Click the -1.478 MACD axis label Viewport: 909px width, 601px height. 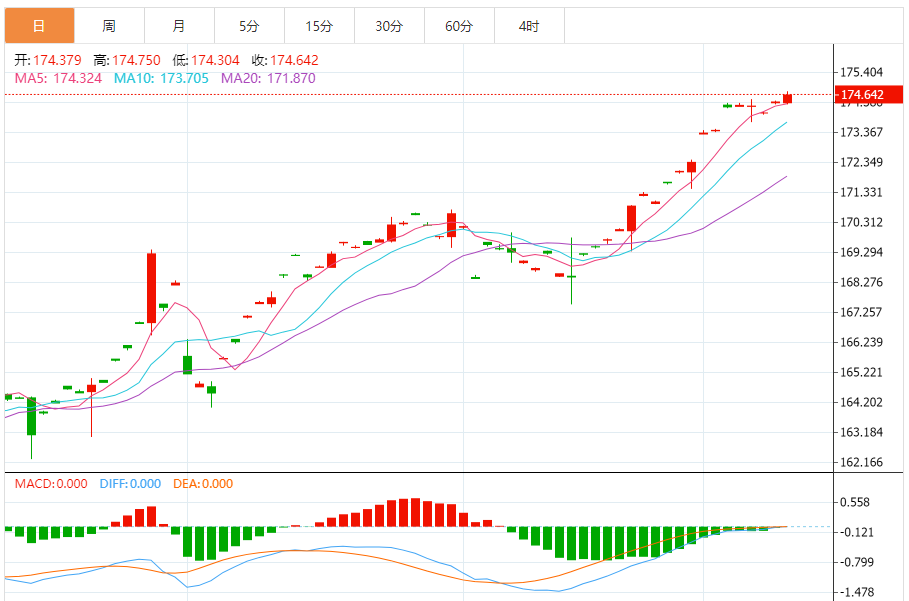855,592
